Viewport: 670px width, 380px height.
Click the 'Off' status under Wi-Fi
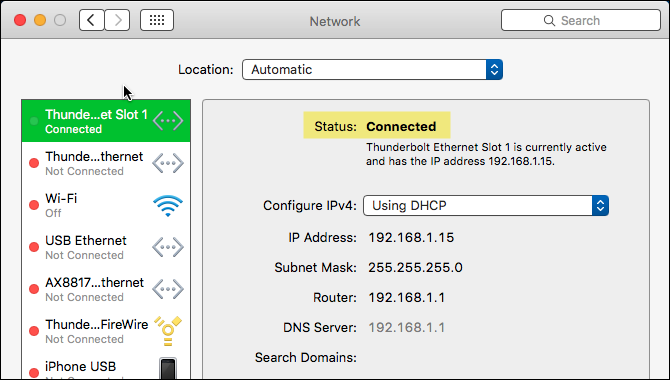53,213
